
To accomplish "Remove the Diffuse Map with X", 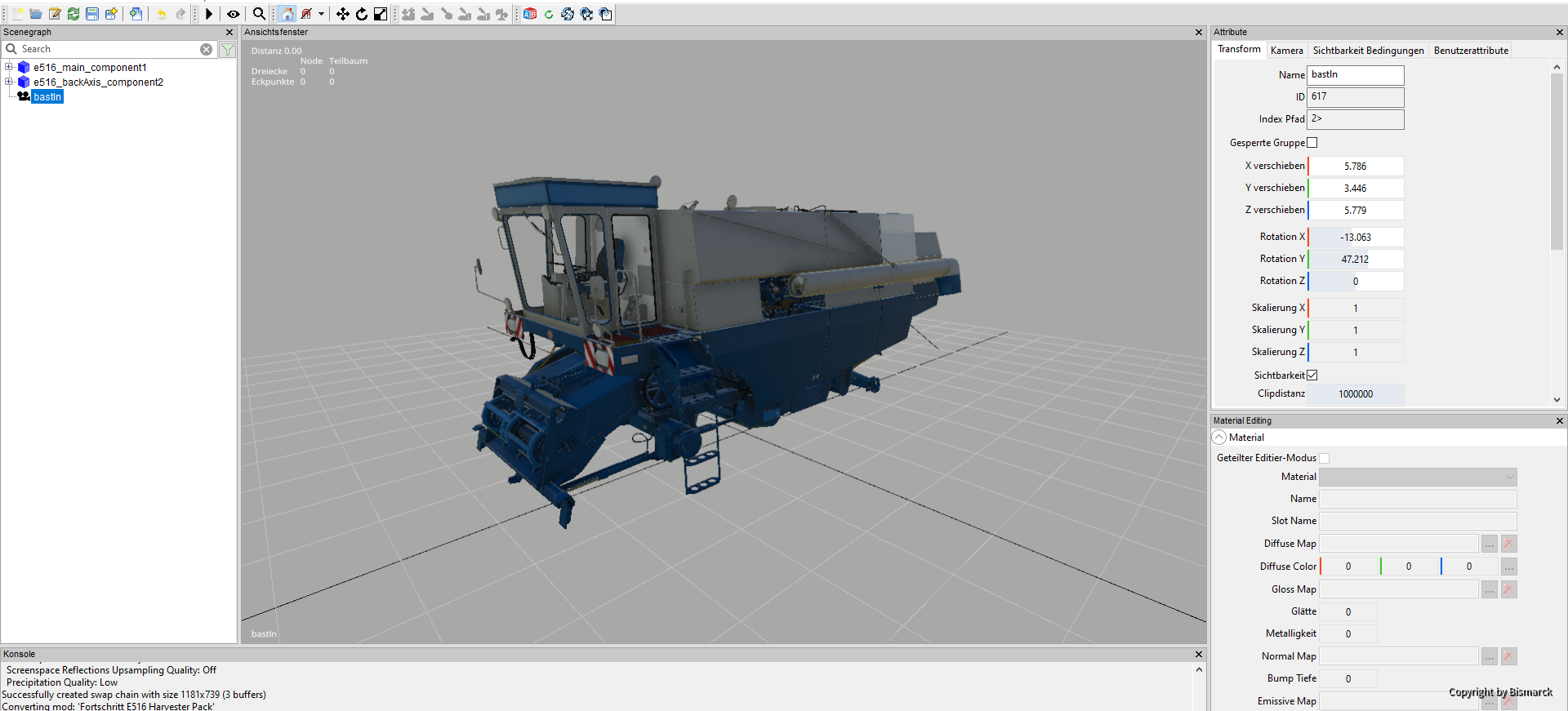I will tap(1508, 544).
